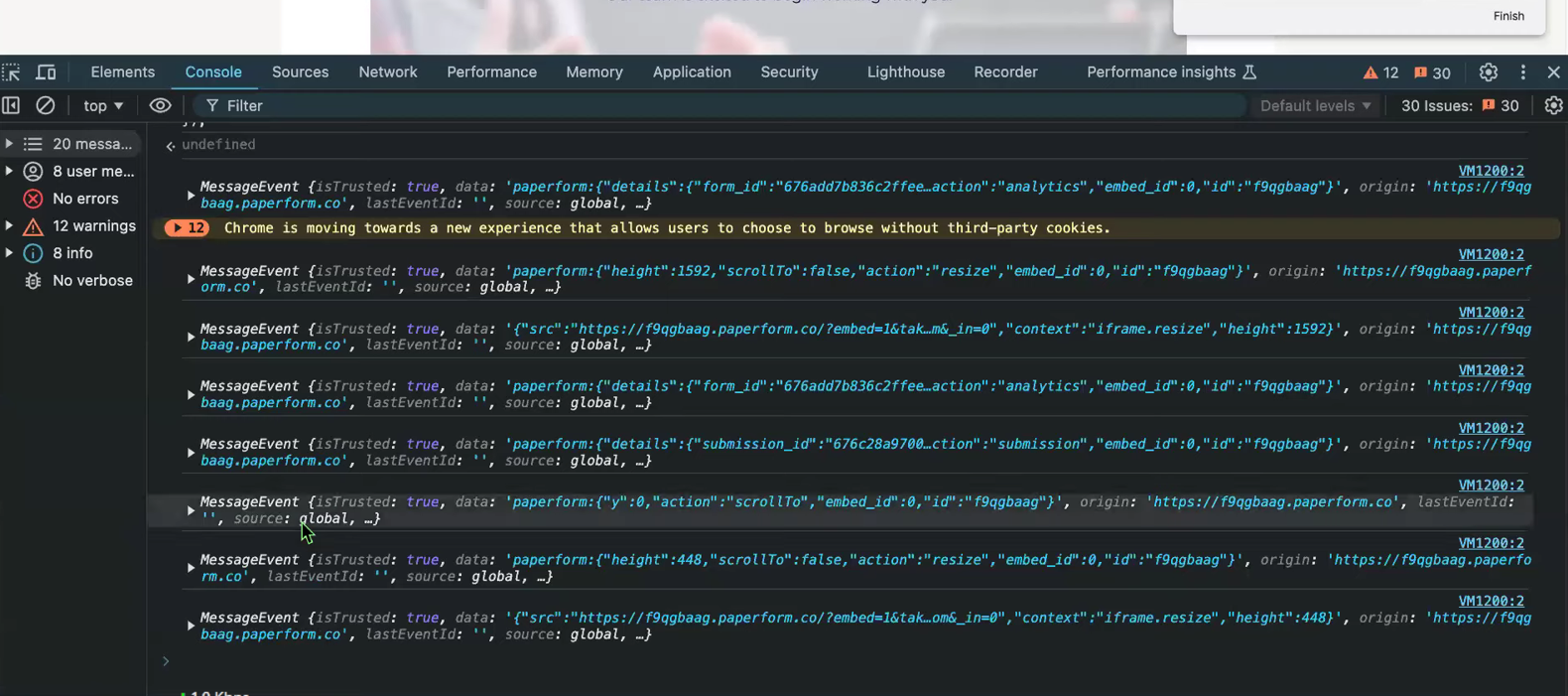
Task: Click the issues counter badge in the tab bar
Action: (1432, 72)
